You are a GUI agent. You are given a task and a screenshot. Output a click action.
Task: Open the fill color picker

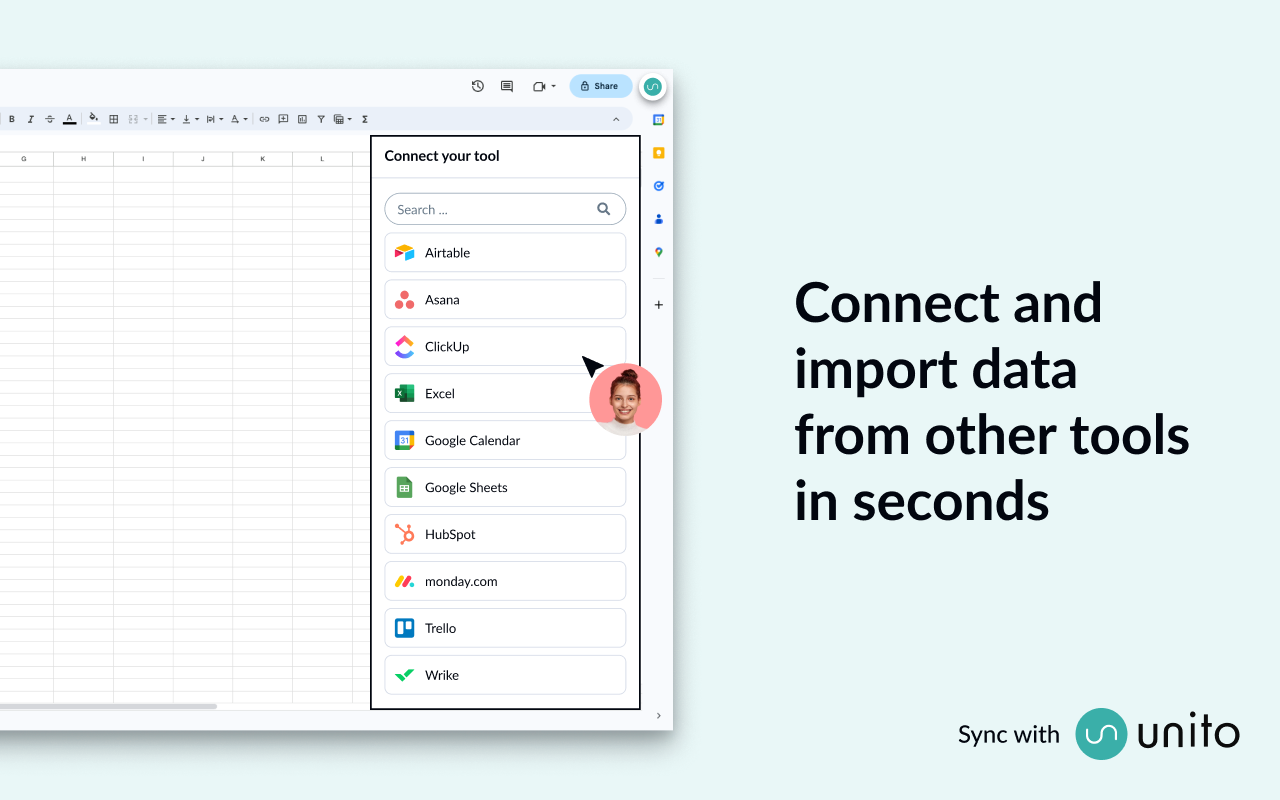pos(94,118)
